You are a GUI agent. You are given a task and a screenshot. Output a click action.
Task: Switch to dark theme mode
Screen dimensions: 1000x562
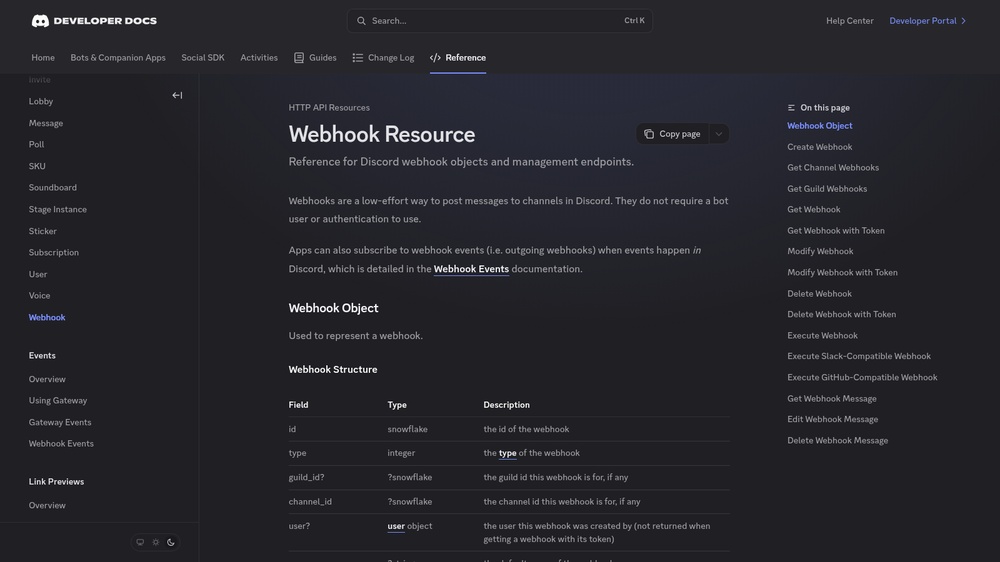171,542
